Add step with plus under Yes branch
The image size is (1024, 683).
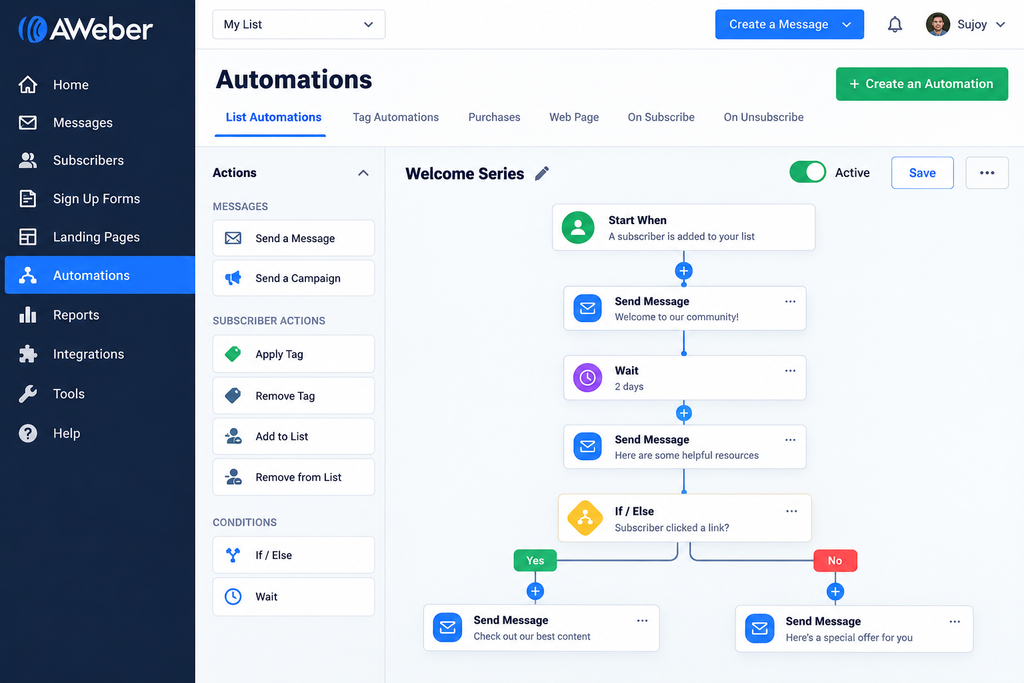(x=535, y=592)
